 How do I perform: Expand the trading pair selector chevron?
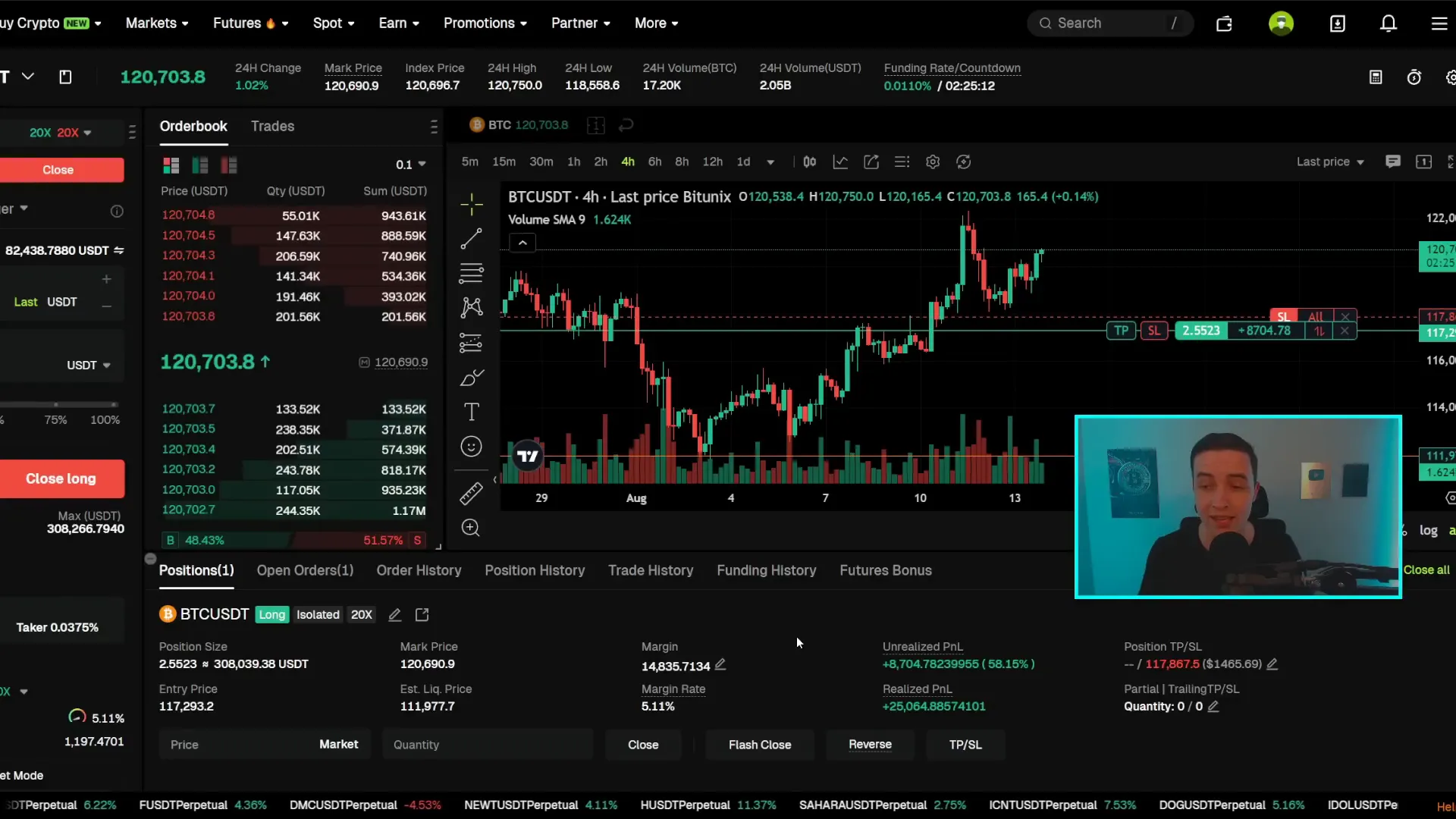[x=28, y=77]
